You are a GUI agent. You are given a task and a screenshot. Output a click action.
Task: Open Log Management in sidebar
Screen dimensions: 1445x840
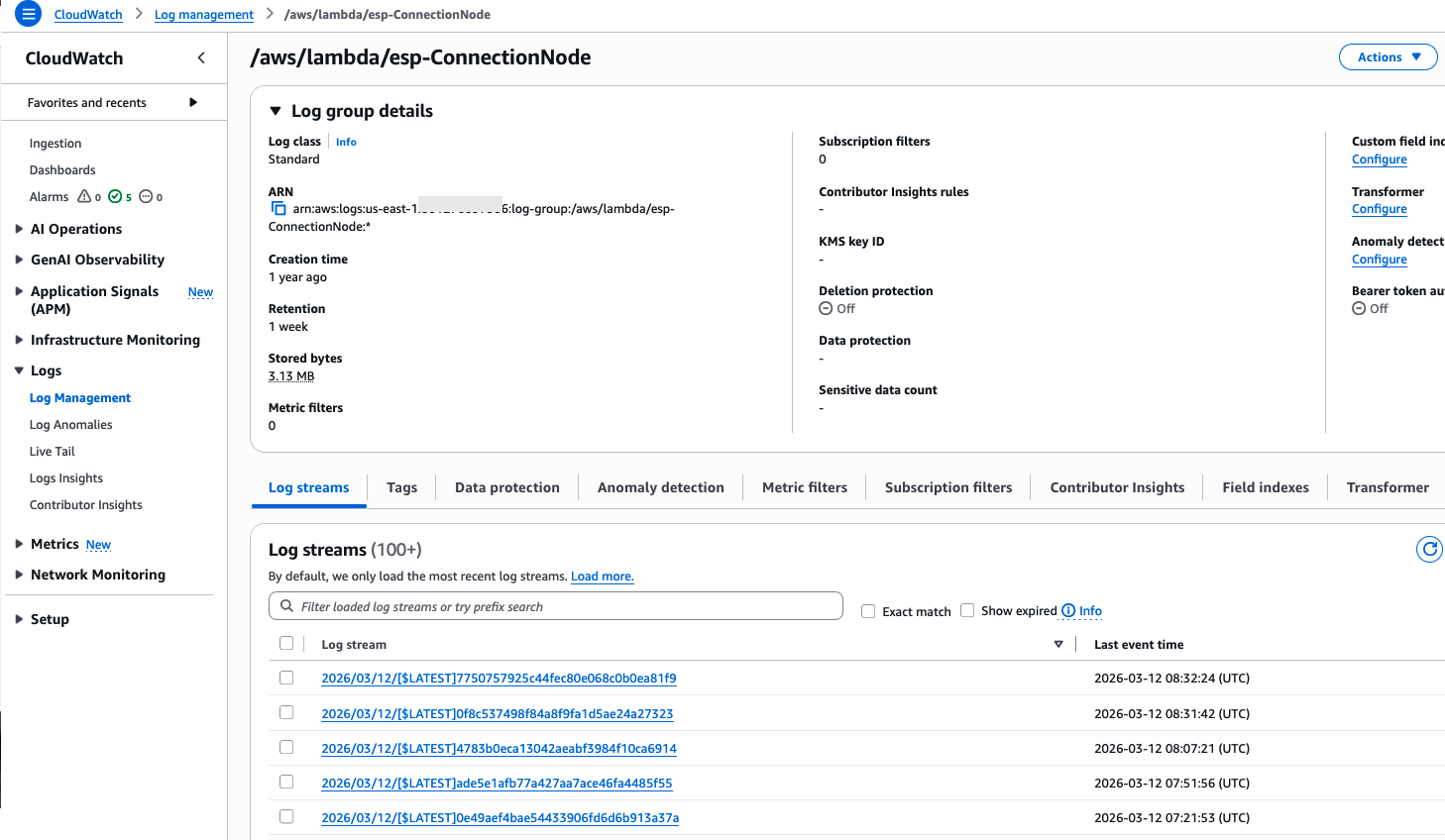coord(80,398)
